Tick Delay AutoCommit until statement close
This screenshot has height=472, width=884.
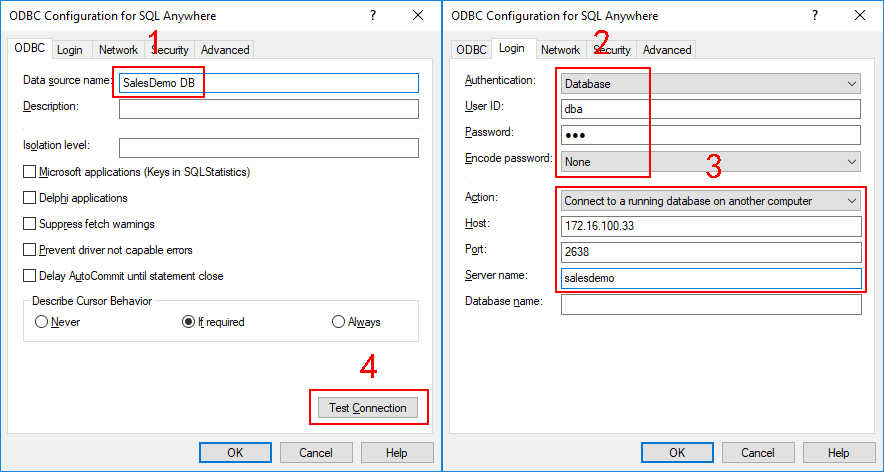(x=29, y=276)
